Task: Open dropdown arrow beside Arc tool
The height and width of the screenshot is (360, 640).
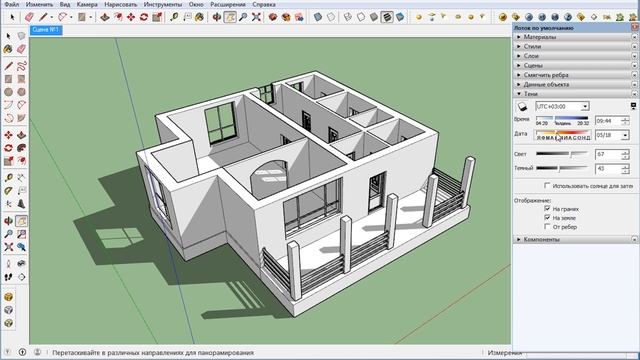Action: click(71, 17)
